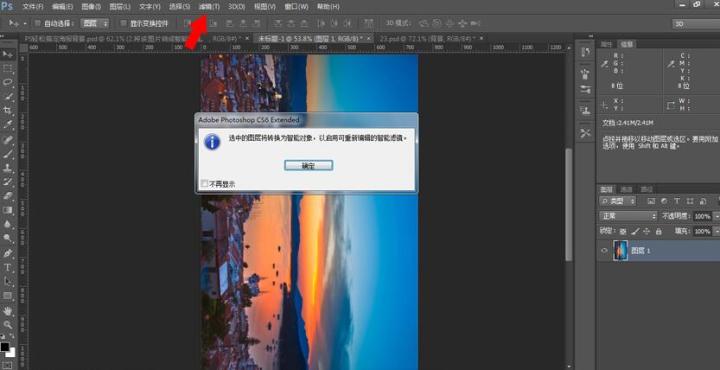Select the Healing Brush tool
This screenshot has height=370, width=720.
tap(8, 140)
